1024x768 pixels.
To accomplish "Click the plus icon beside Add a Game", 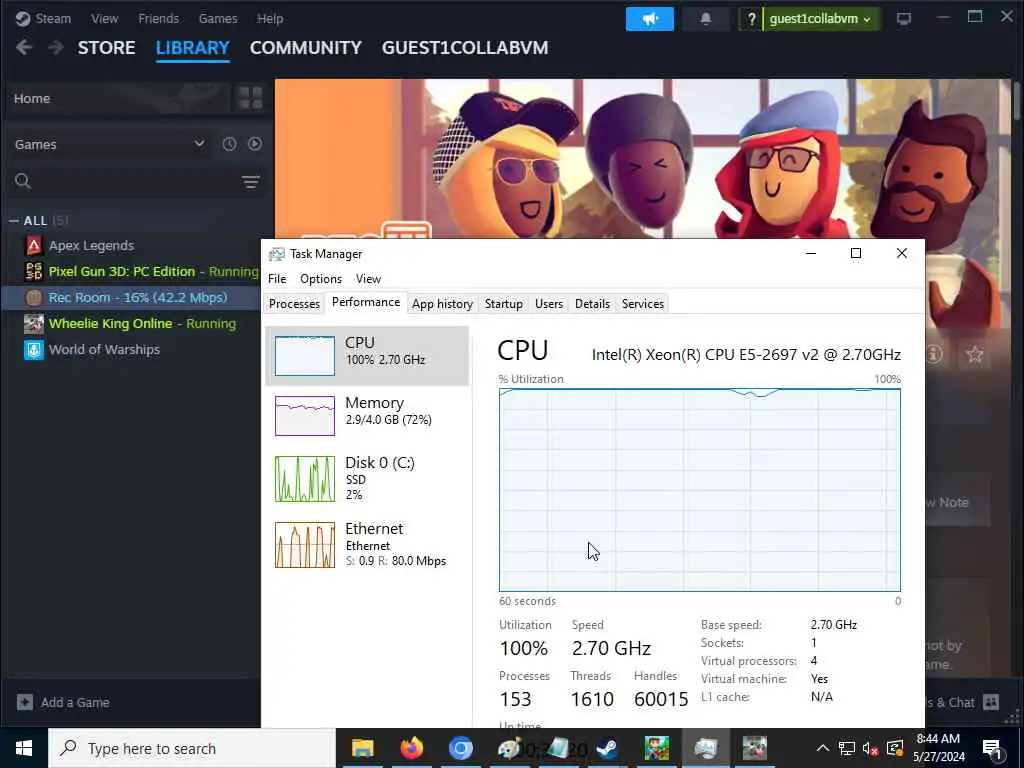I will (x=25, y=702).
